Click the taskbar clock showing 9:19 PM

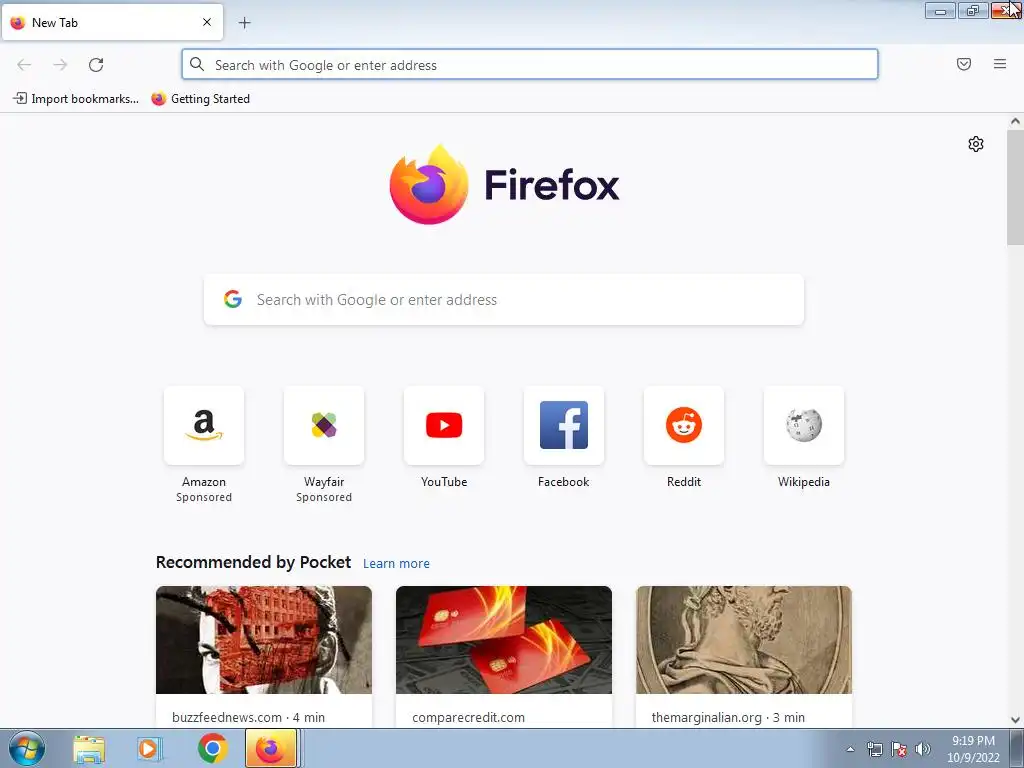click(973, 749)
